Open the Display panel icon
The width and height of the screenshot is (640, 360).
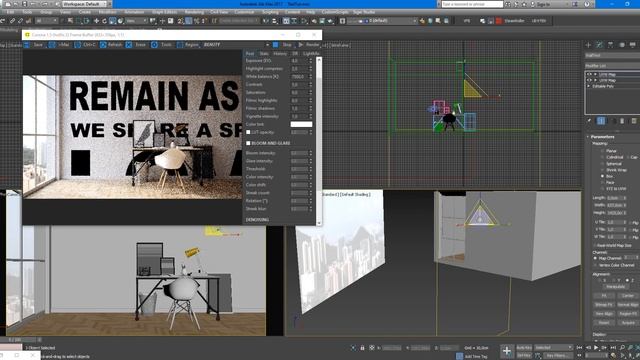[x=633, y=45]
